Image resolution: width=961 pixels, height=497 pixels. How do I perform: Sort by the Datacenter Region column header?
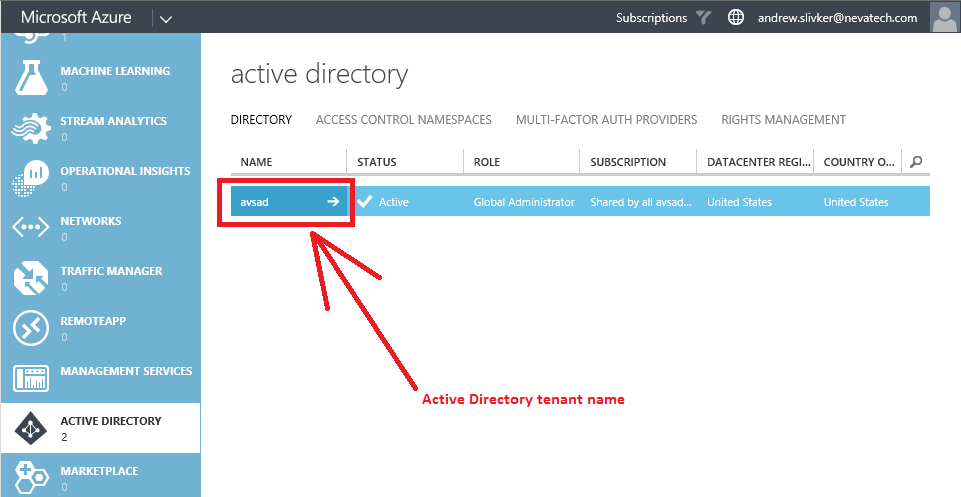coord(759,162)
